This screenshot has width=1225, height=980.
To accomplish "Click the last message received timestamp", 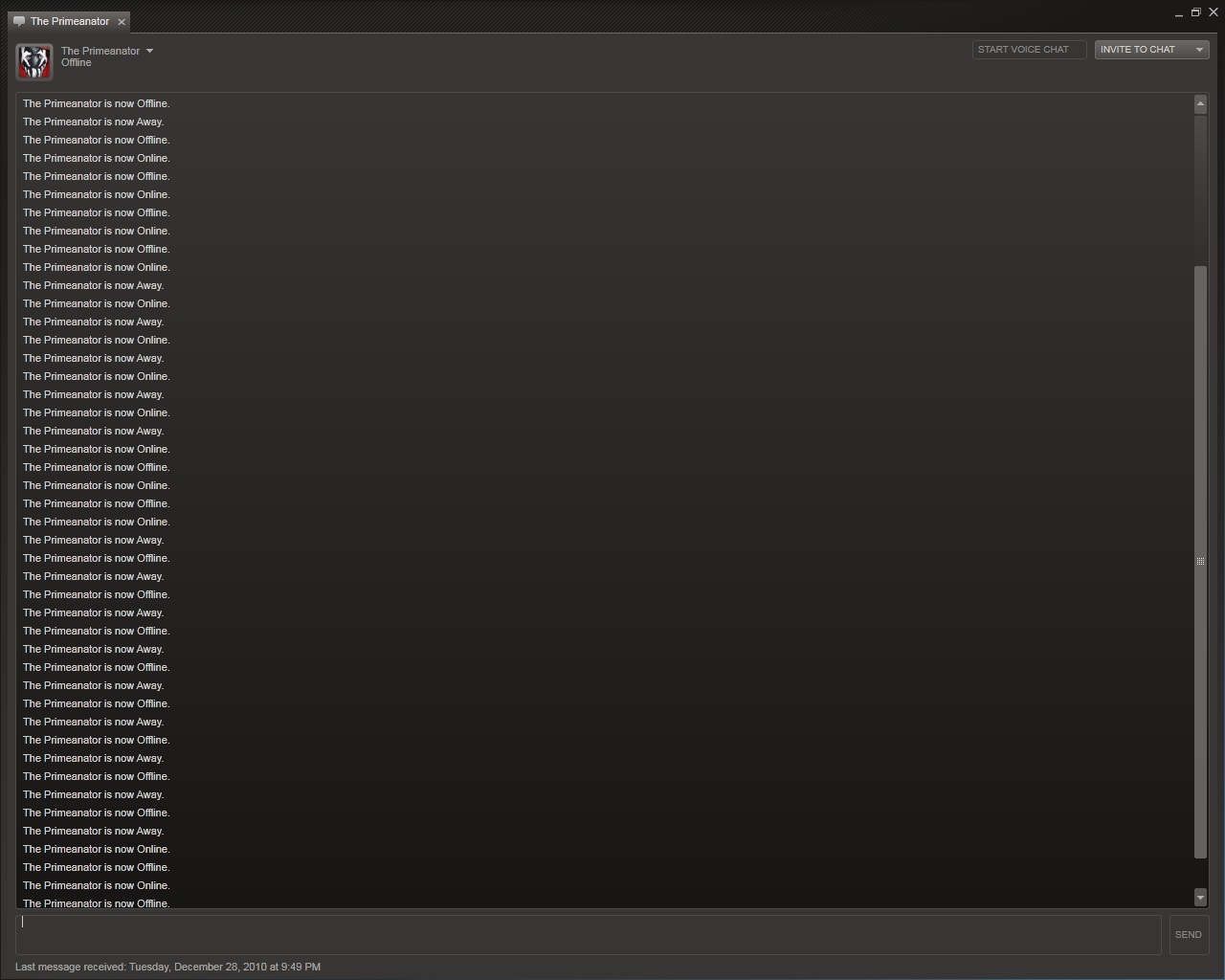I will pyautogui.click(x=168, y=967).
